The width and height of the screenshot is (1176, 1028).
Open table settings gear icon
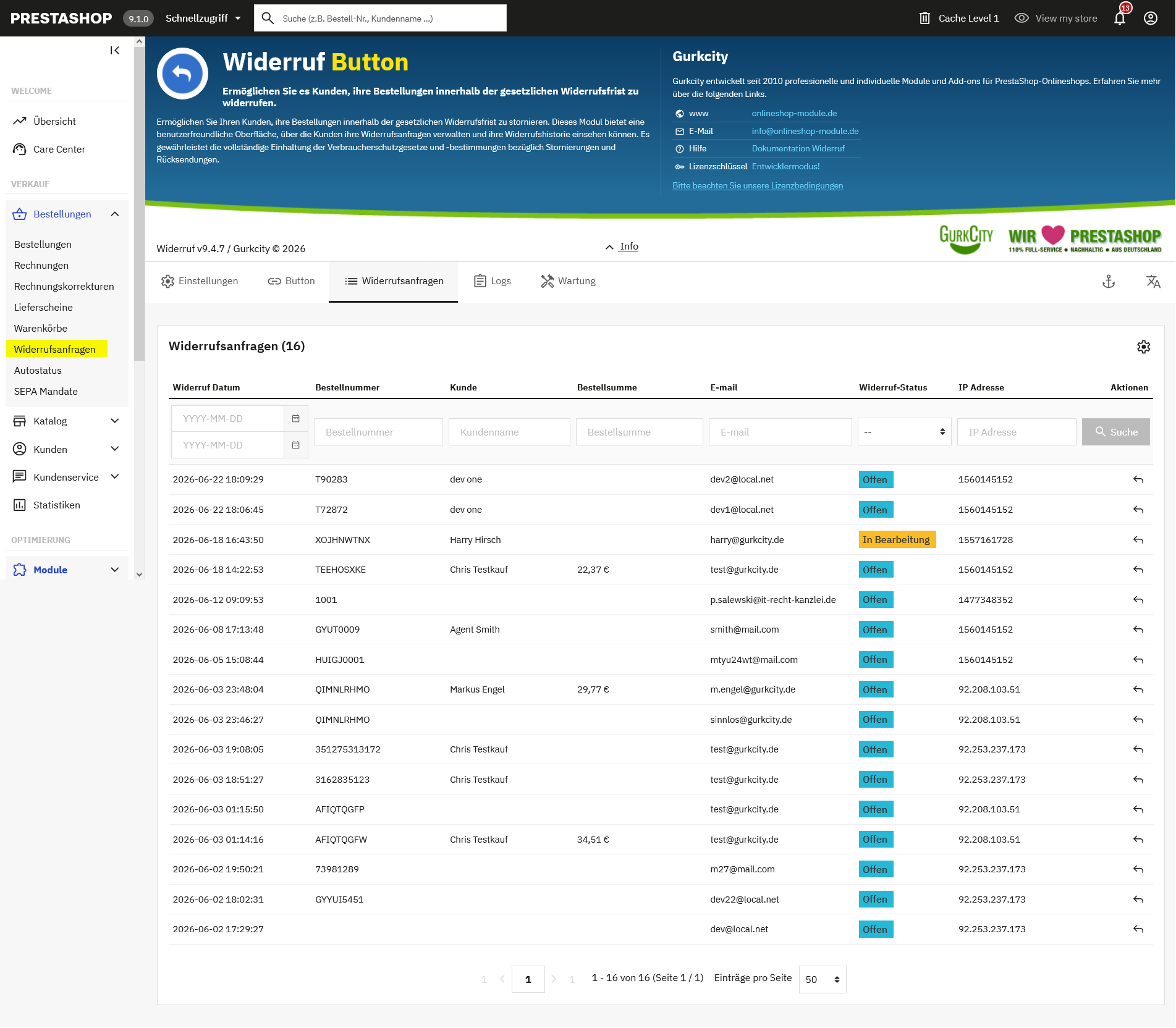click(1144, 347)
